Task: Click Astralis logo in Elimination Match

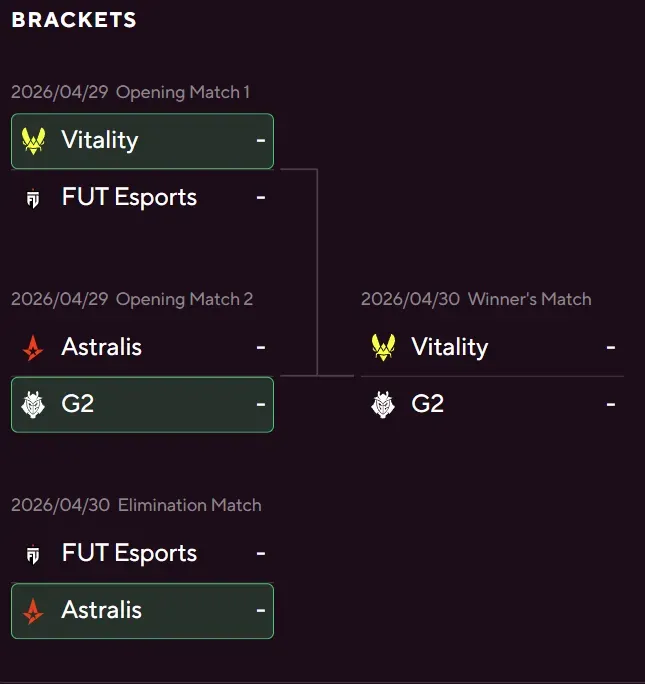Action: pos(34,611)
